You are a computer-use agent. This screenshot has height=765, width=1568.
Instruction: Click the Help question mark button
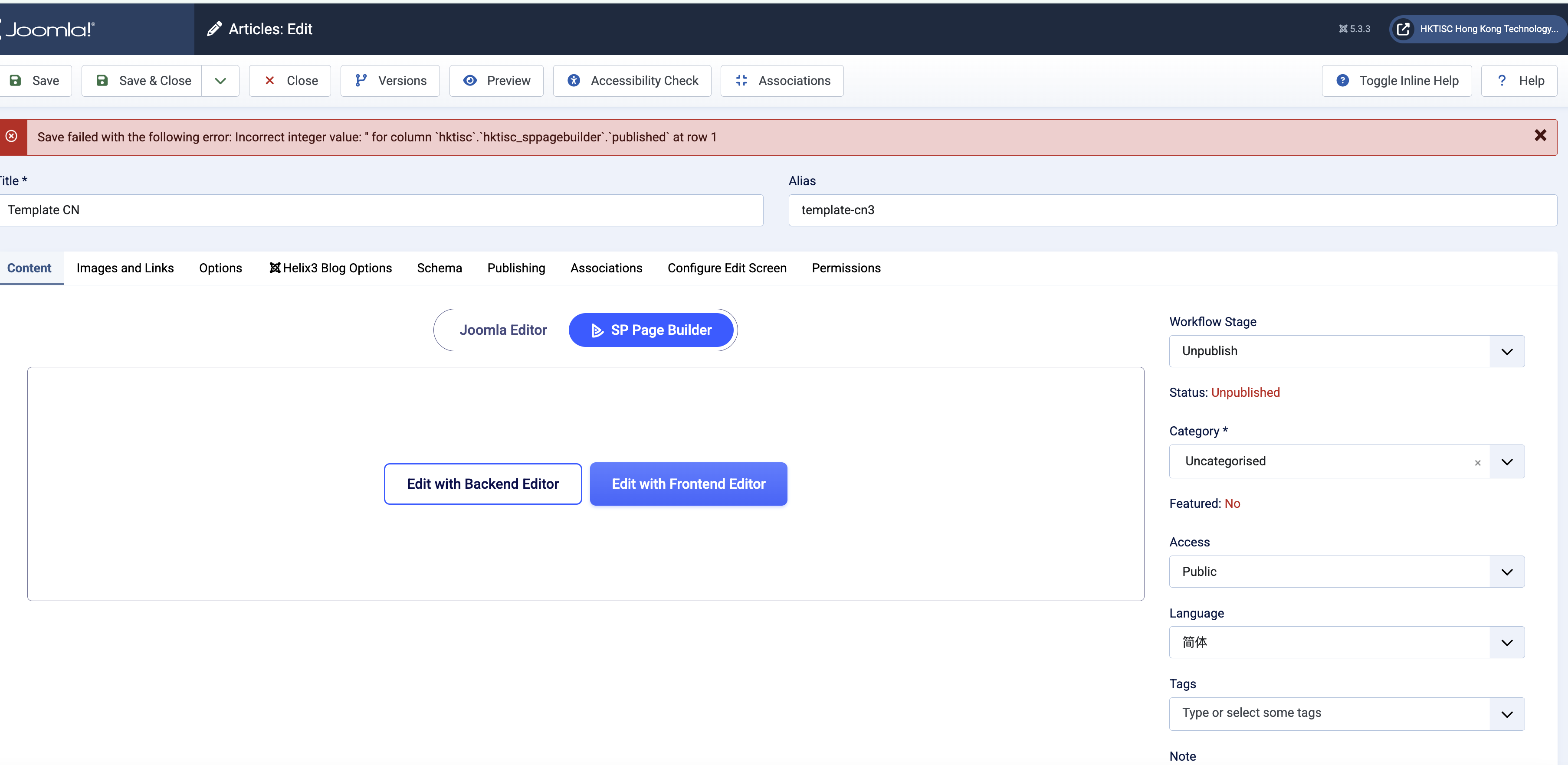click(x=1519, y=81)
